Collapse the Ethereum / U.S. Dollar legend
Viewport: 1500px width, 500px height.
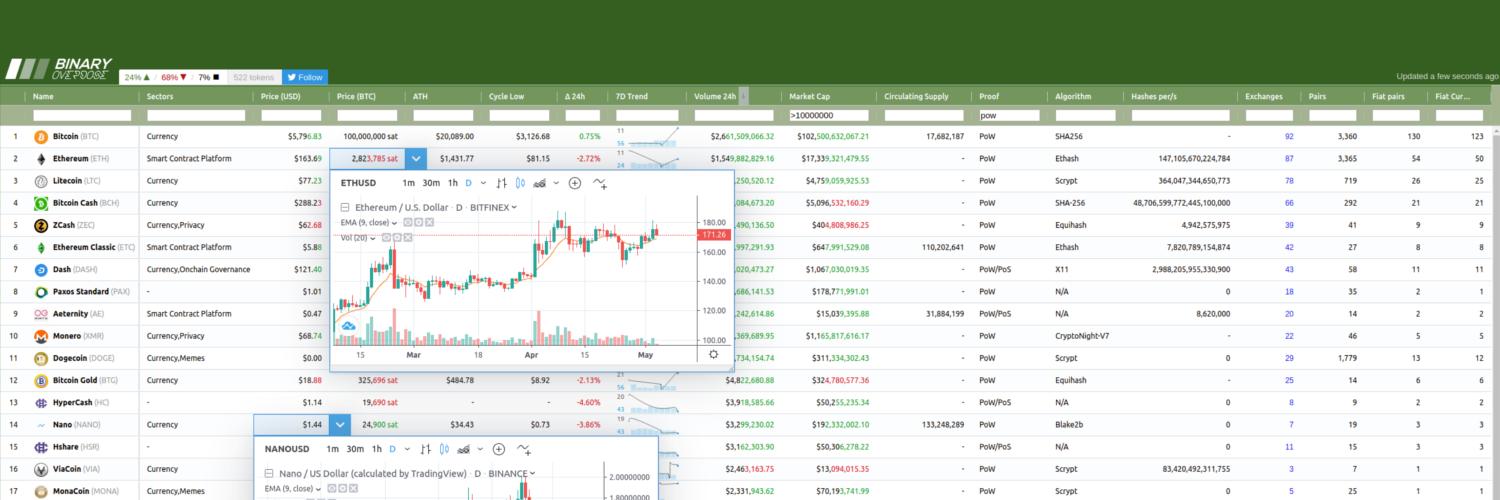(345, 207)
